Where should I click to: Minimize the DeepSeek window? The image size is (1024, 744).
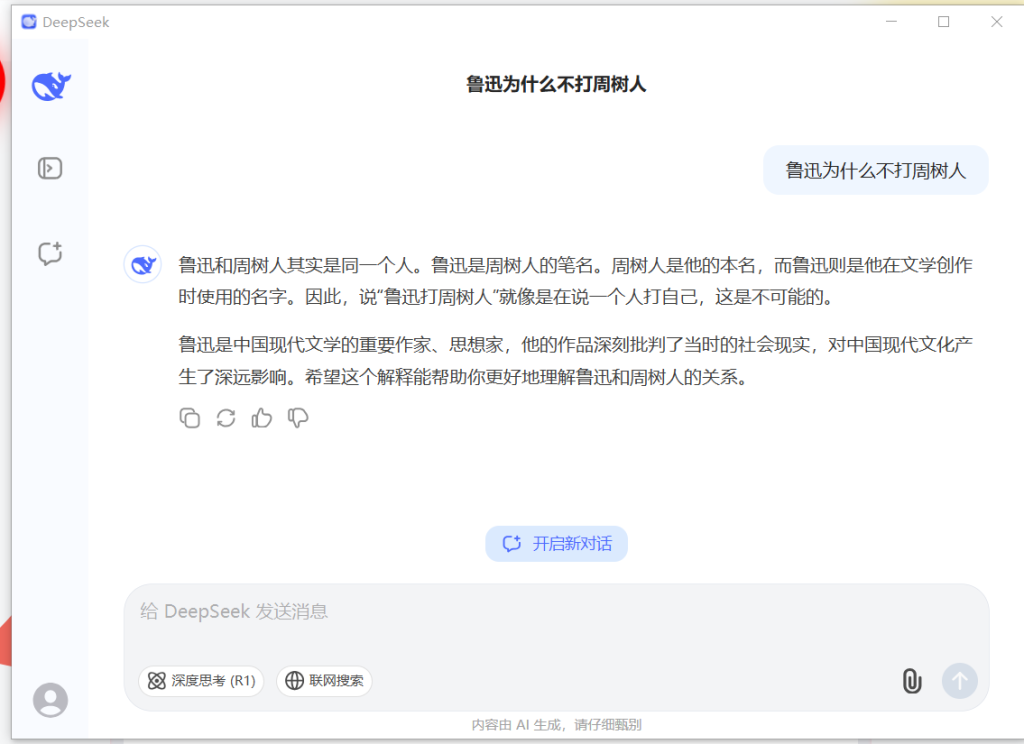(x=891, y=22)
